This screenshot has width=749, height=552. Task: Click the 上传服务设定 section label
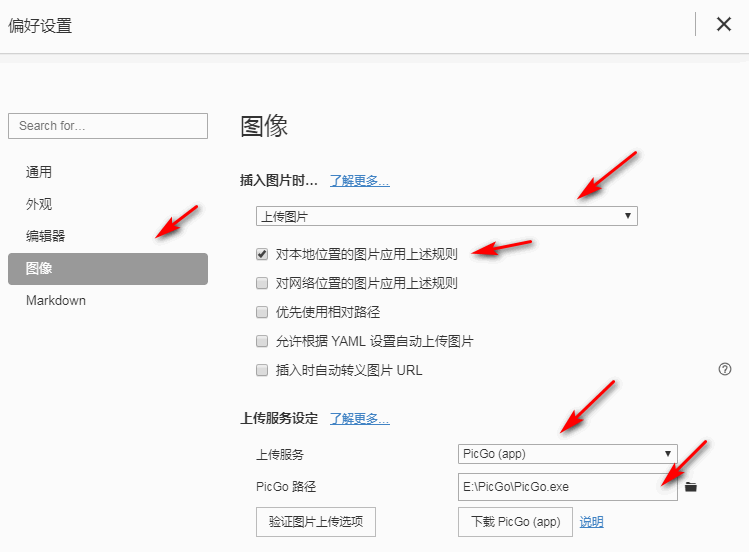click(279, 419)
